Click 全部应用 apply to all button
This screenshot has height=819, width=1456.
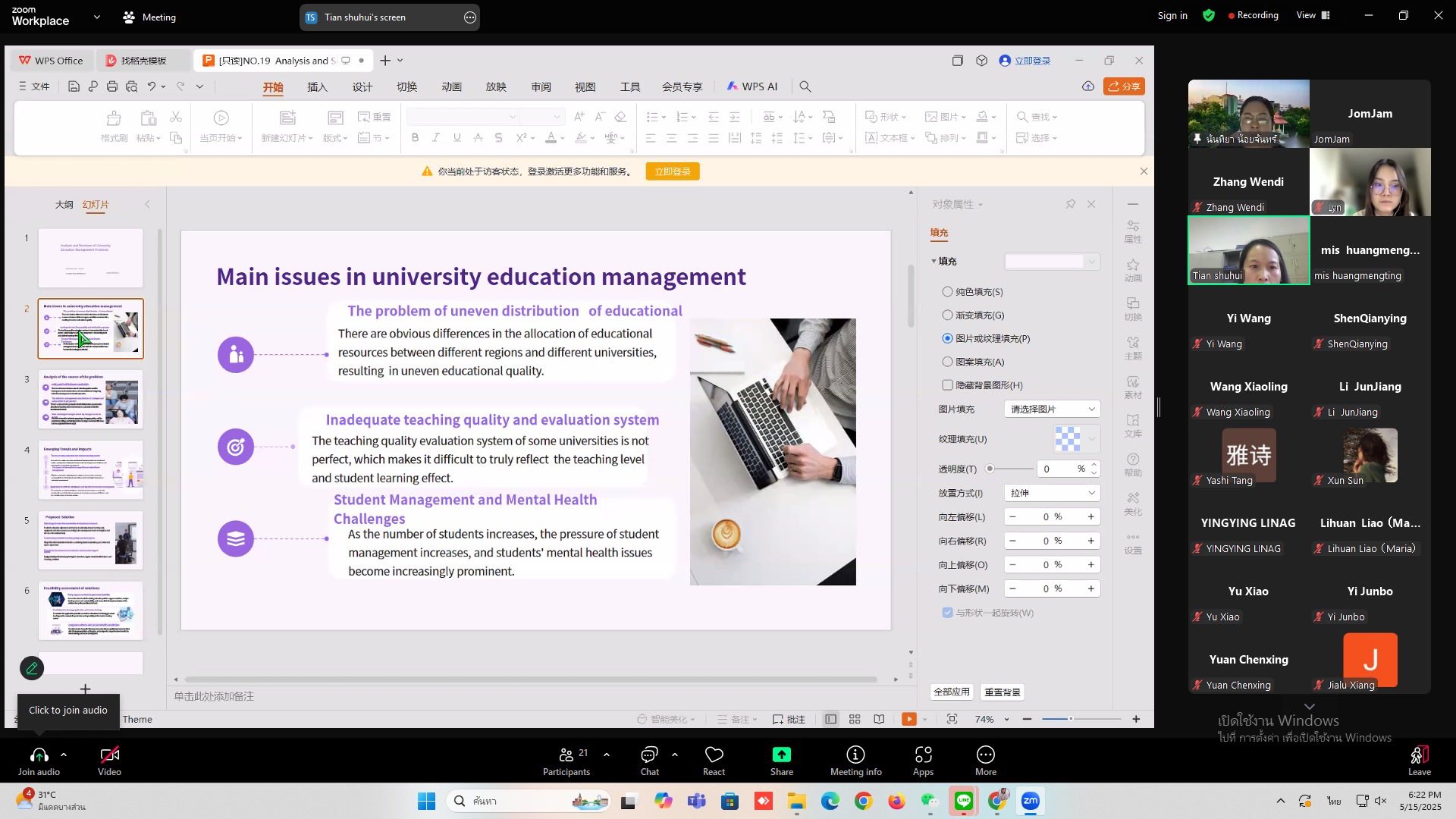point(952,692)
